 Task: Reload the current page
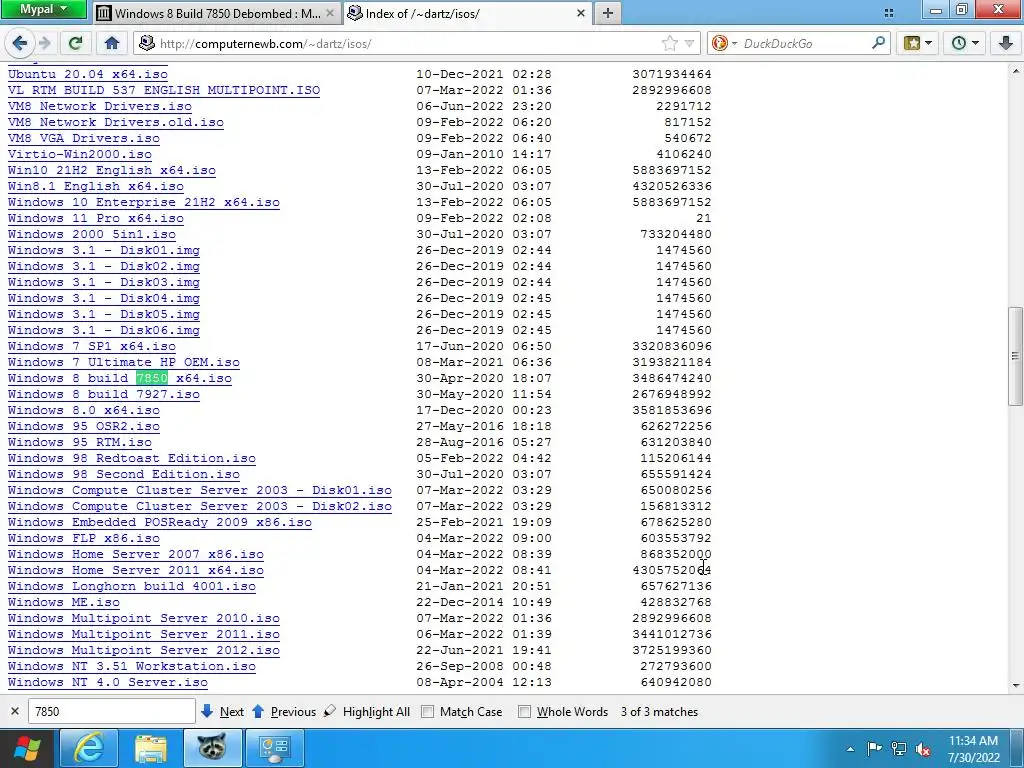[x=75, y=44]
